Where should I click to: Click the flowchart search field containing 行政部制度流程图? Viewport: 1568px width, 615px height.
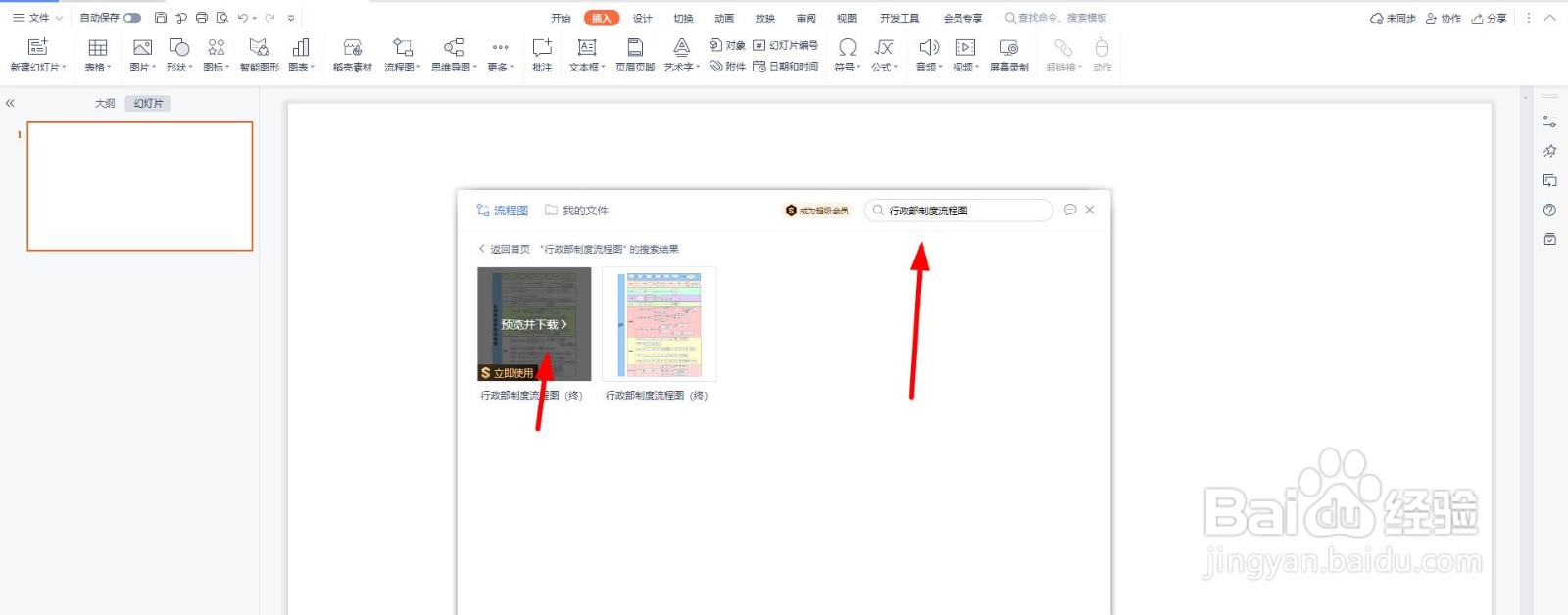click(958, 211)
